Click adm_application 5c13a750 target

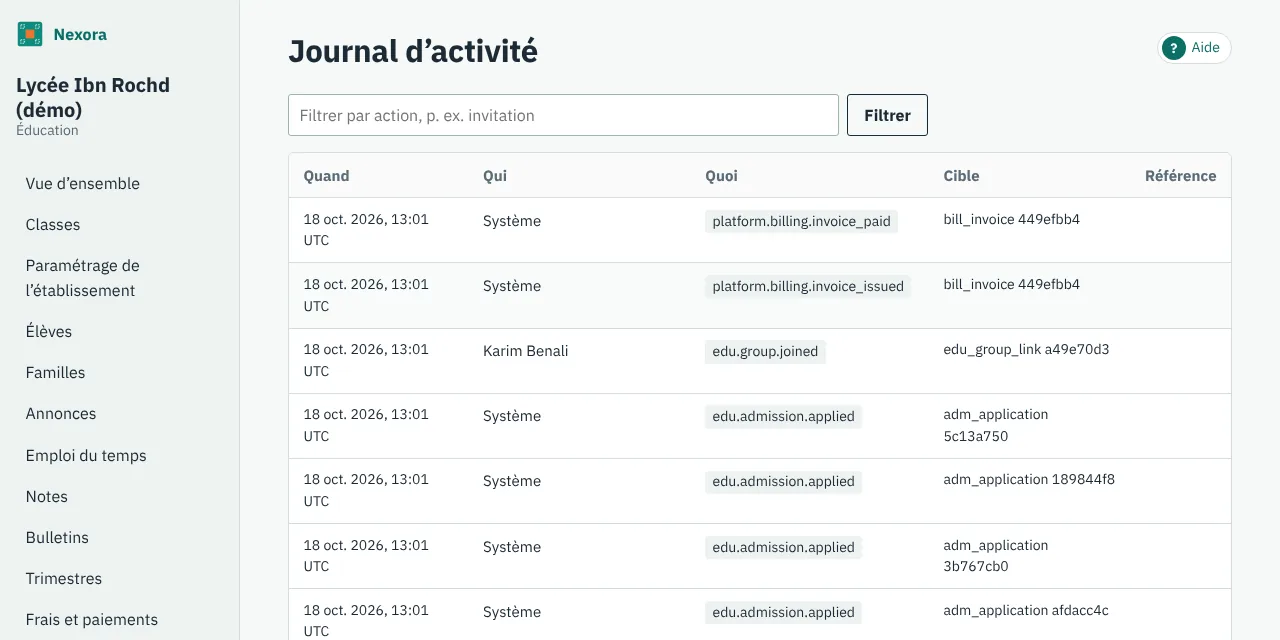[x=996, y=425]
